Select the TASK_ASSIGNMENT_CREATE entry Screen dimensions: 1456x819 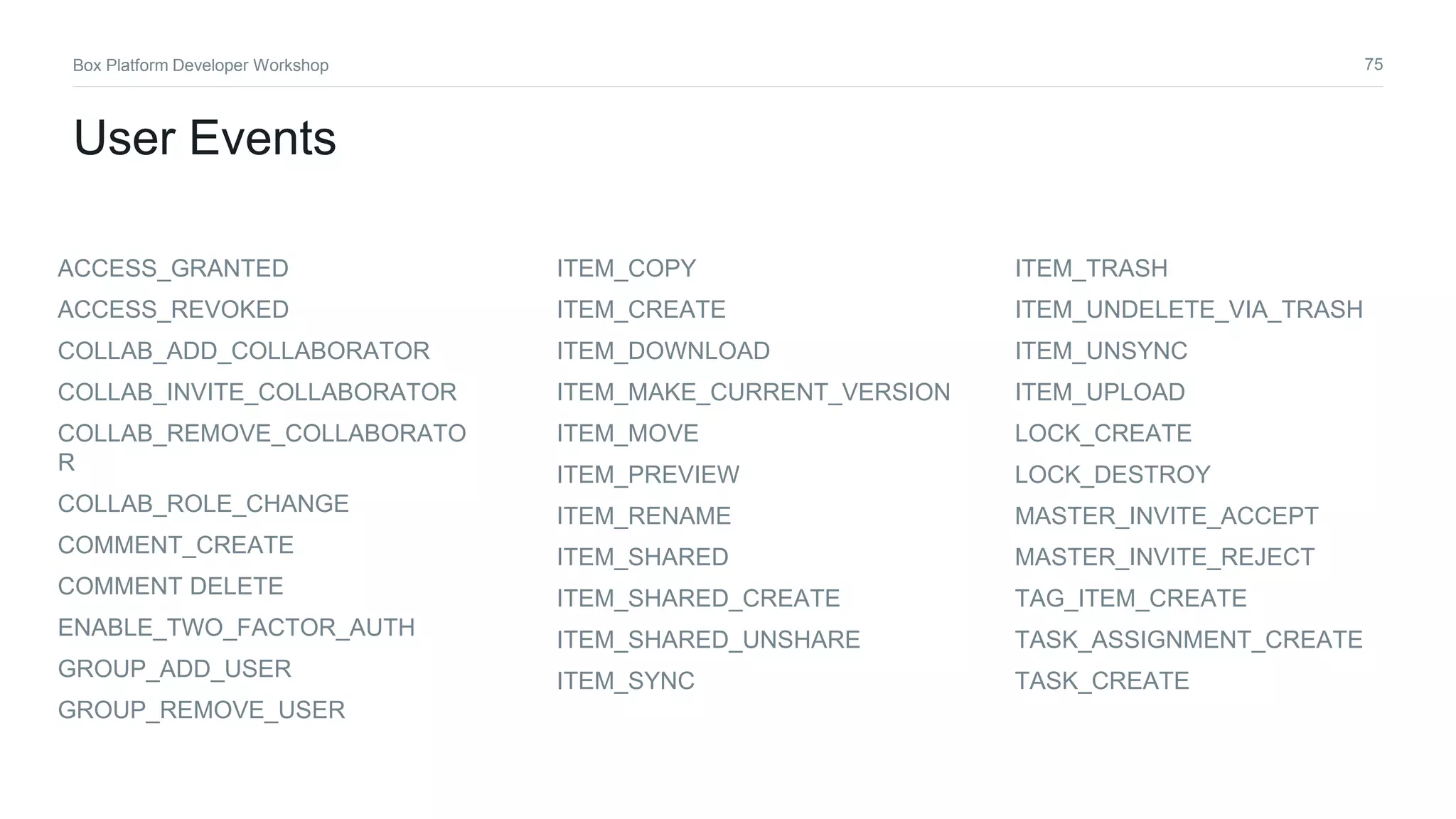click(1188, 639)
